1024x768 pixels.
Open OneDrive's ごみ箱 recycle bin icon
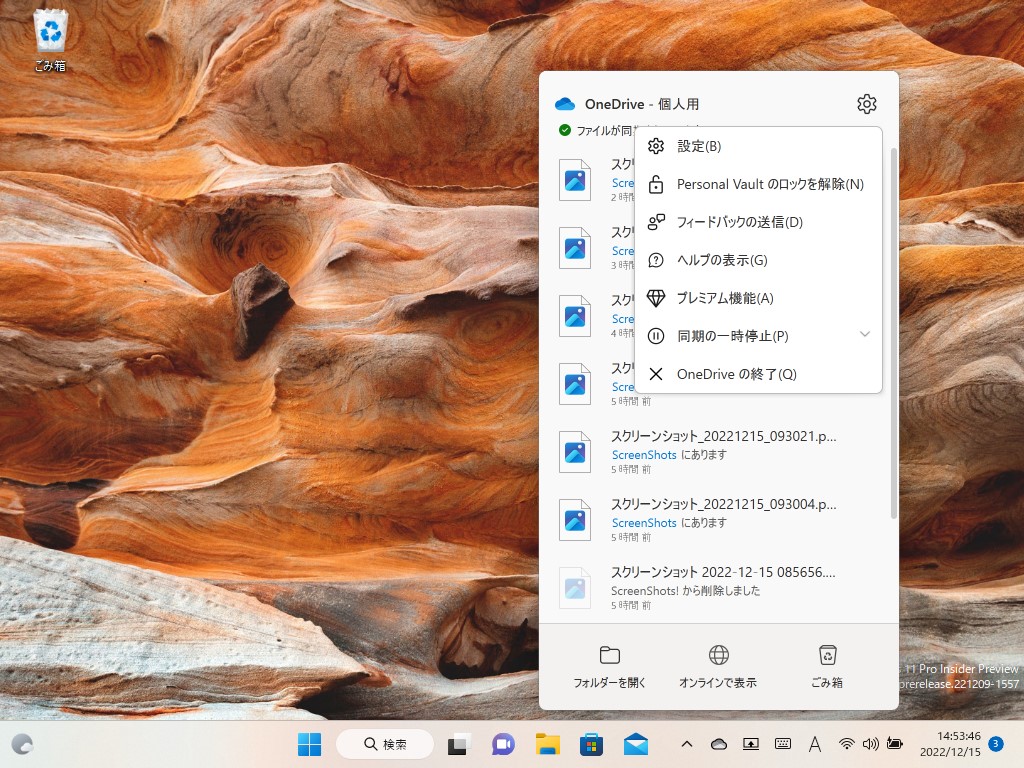[828, 655]
